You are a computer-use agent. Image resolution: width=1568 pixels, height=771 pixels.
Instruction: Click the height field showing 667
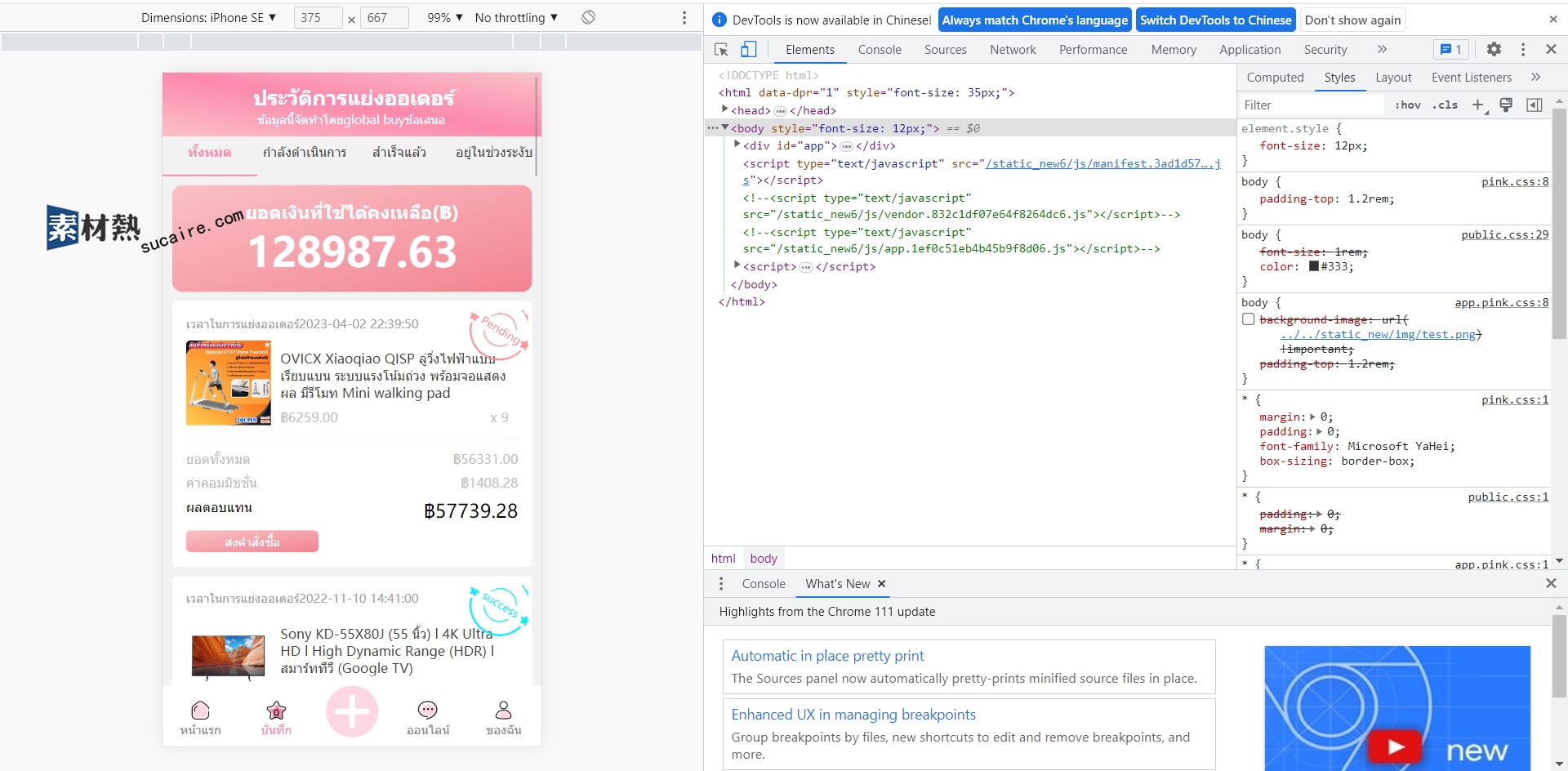coord(384,18)
